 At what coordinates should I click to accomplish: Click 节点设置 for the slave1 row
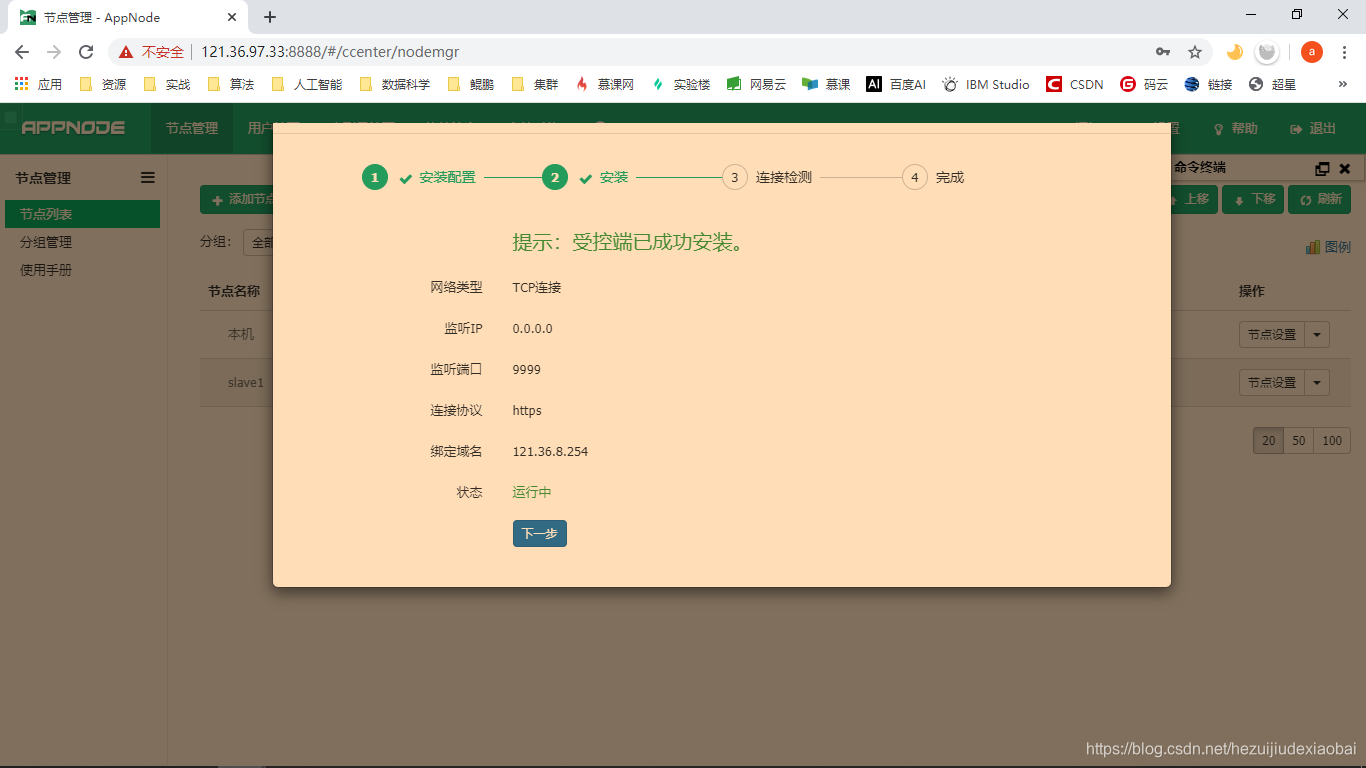(1272, 382)
